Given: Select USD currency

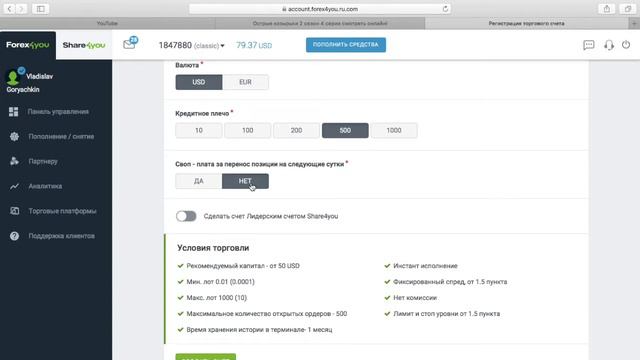Looking at the screenshot, I should tap(199, 82).
